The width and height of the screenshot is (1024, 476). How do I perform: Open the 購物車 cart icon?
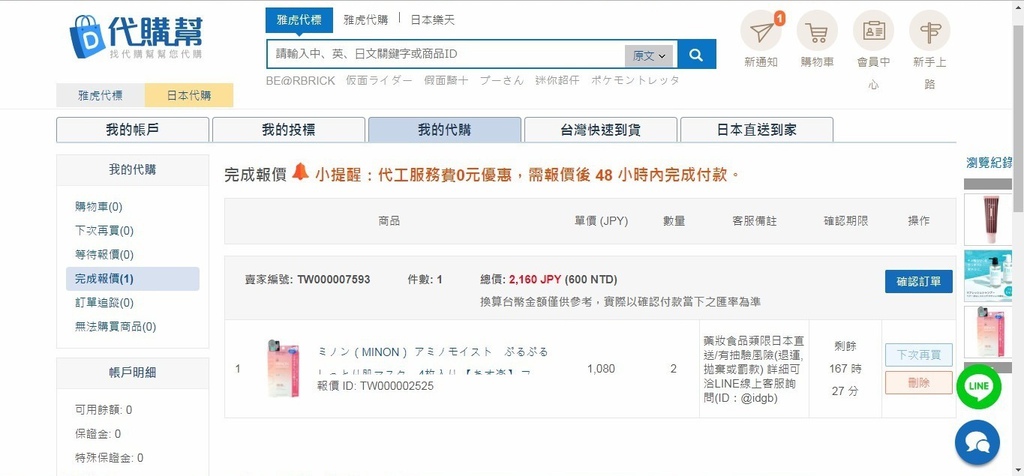coord(817,31)
